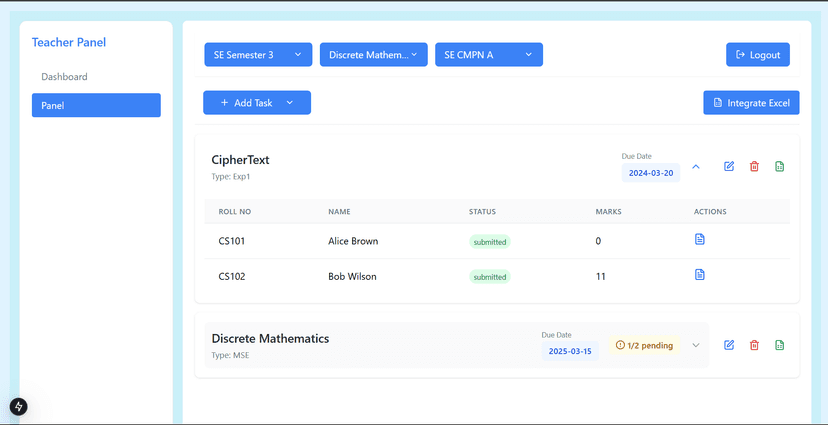Image resolution: width=828 pixels, height=425 pixels.
Task: Open Alice Brown's submission document icon
Action: (x=700, y=240)
